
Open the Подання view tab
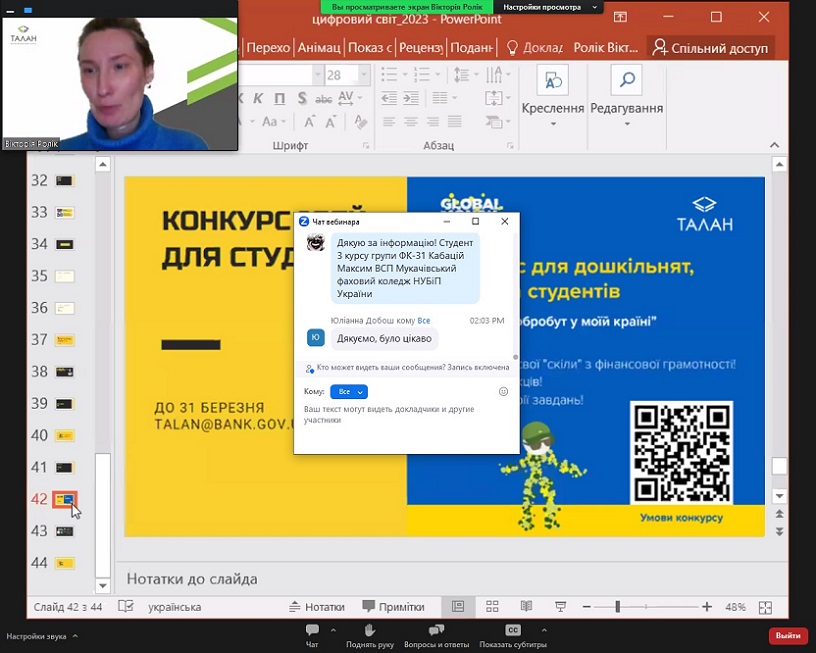click(x=471, y=48)
